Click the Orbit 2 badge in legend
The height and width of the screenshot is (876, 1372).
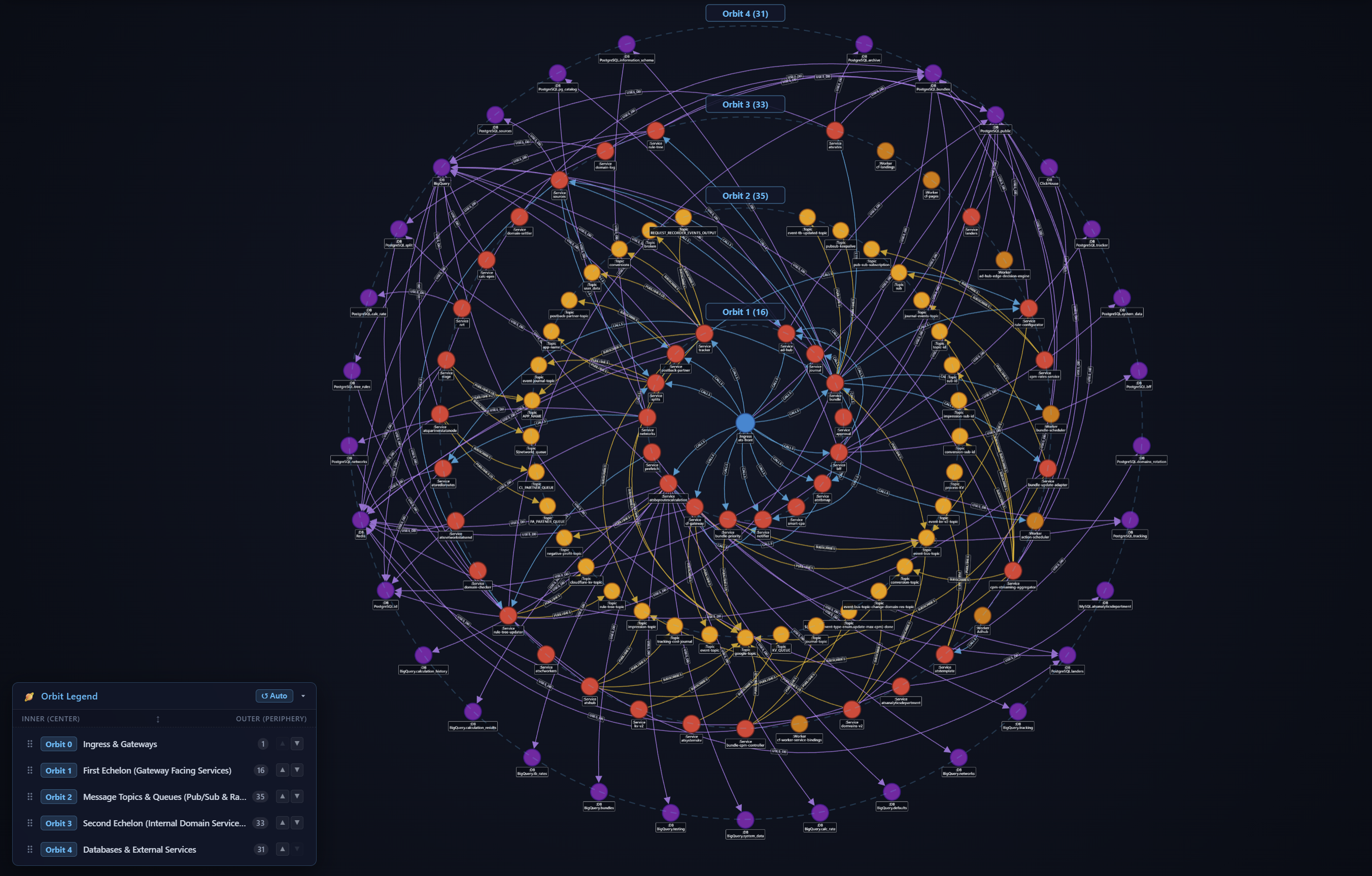(59, 796)
